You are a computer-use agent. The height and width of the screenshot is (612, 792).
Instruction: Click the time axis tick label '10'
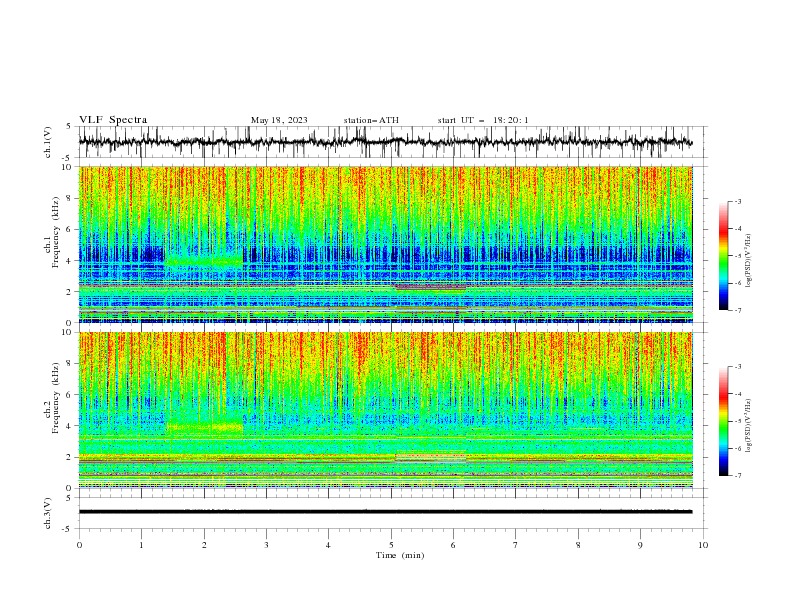[x=703, y=545]
